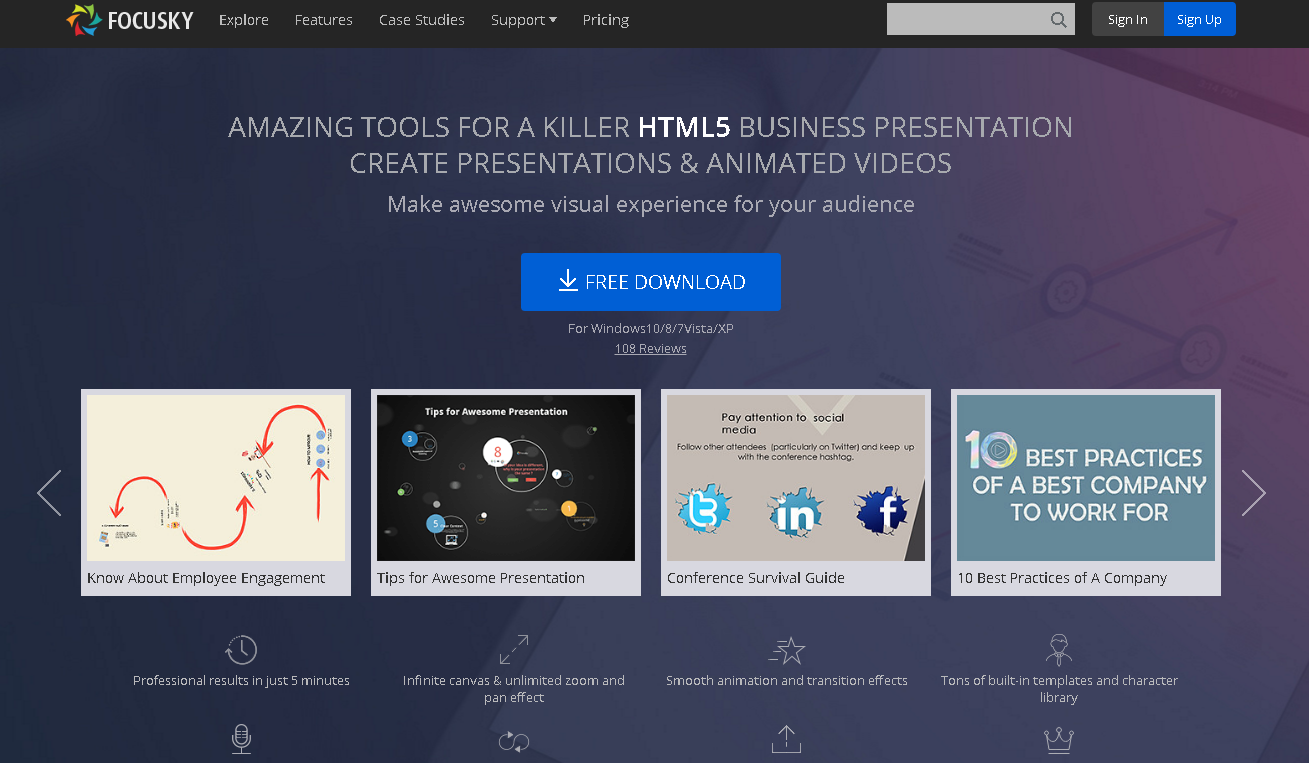Screen dimensions: 1309x763
Task: Click the upload/publish arrow icon
Action: (786, 740)
